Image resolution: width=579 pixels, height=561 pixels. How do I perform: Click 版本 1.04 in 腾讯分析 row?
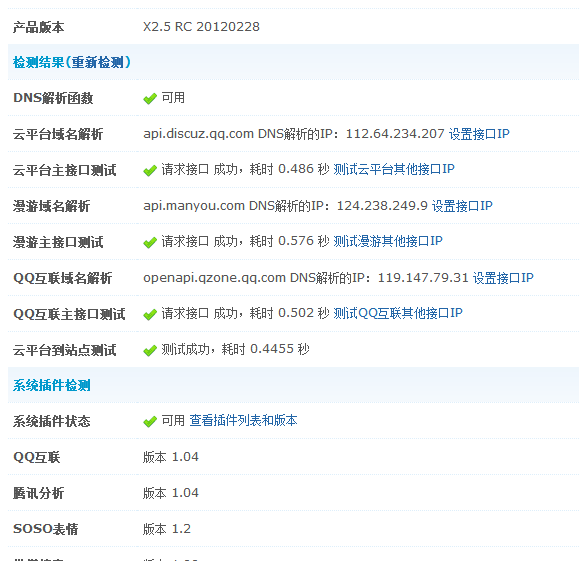tap(171, 493)
